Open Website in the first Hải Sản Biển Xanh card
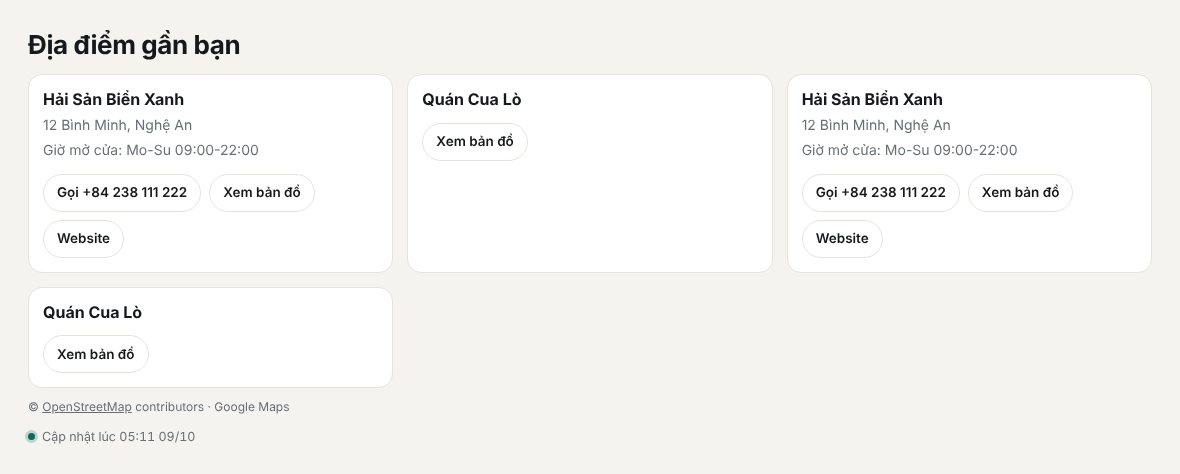1180x474 pixels. click(x=84, y=239)
